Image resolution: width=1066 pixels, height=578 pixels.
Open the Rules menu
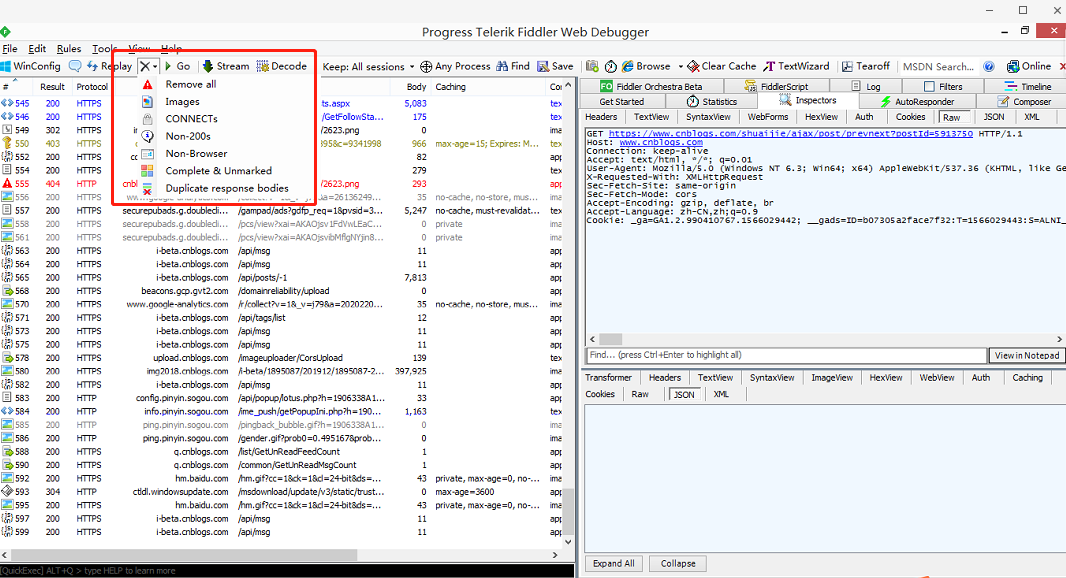point(69,49)
